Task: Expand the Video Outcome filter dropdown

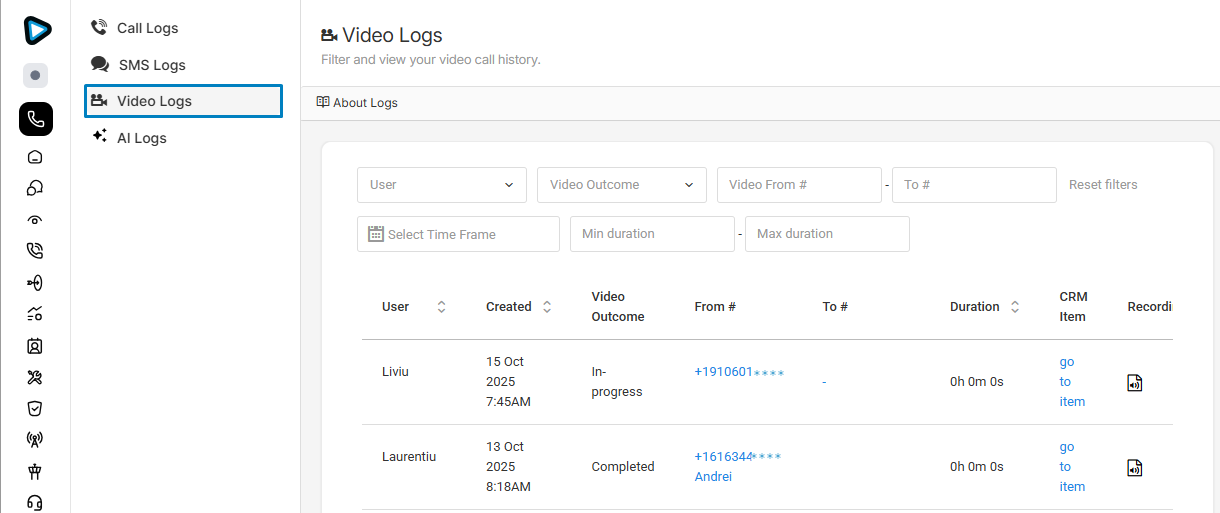Action: [x=621, y=185]
